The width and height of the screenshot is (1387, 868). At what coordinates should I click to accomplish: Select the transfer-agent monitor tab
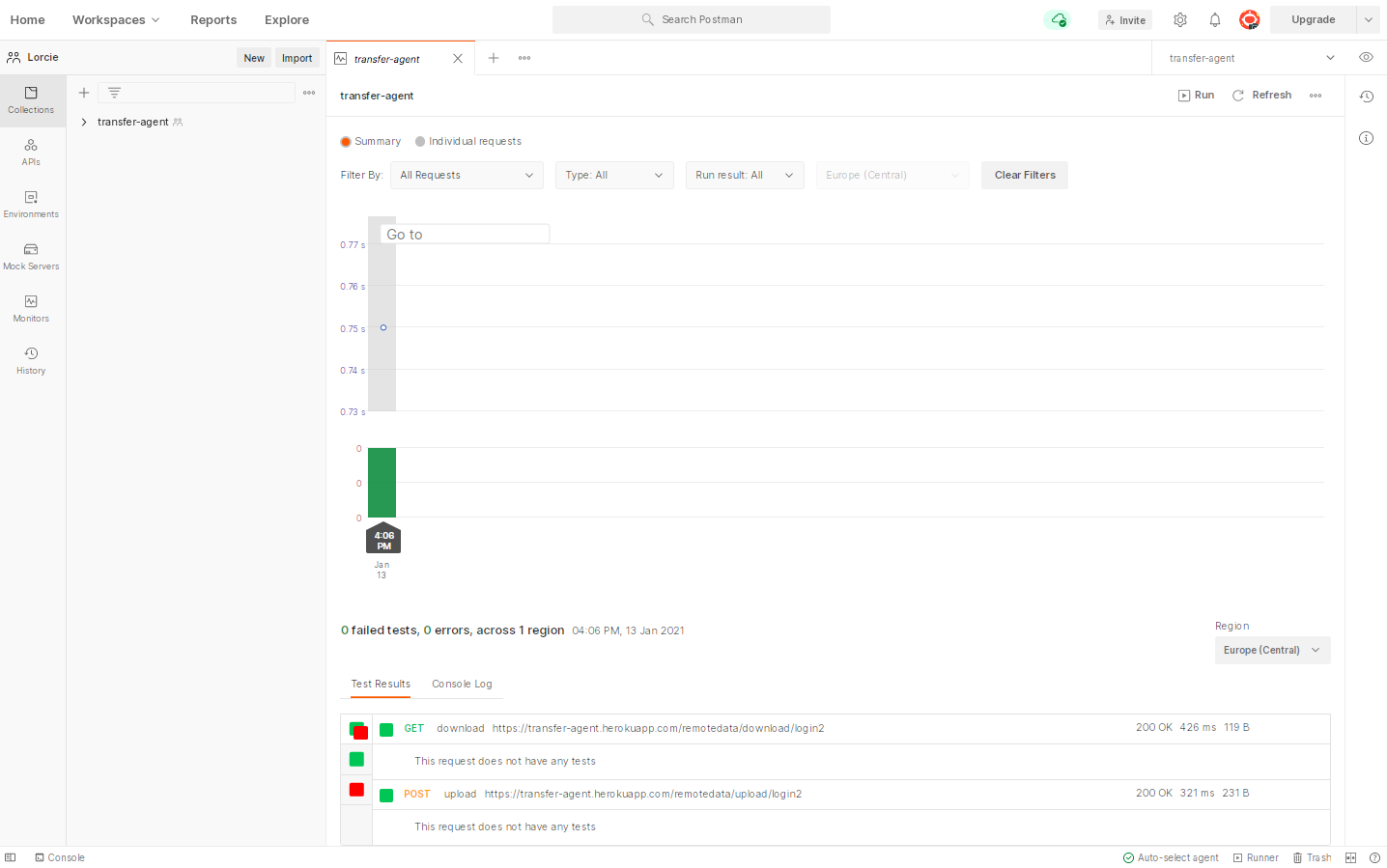[401, 58]
